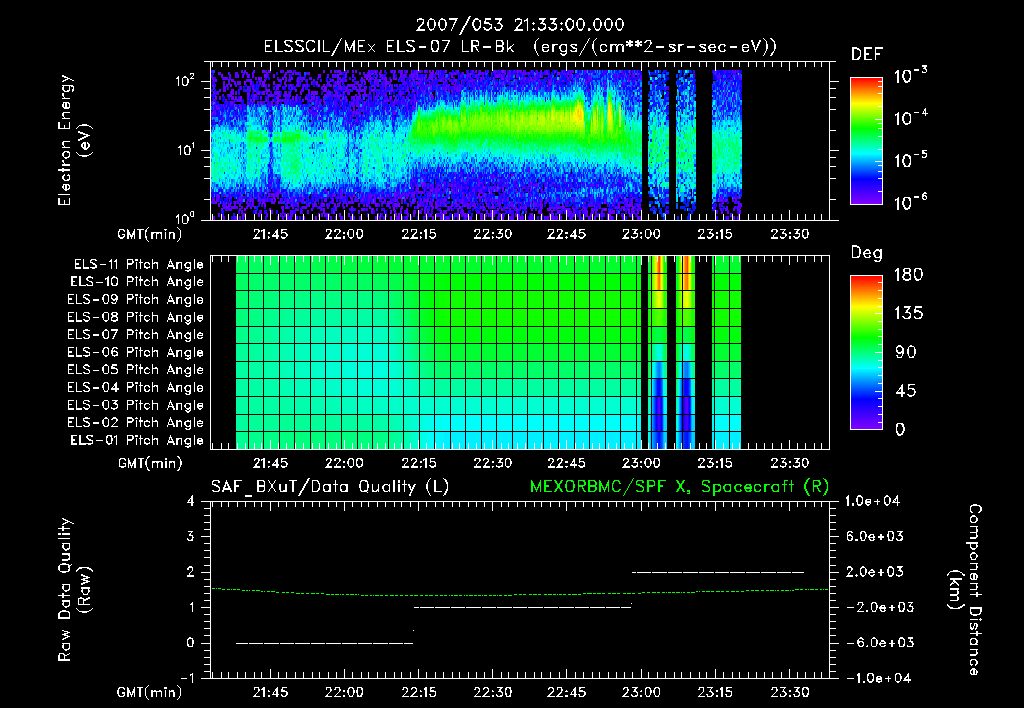The image size is (1024, 708).
Task: Click the ELS-11 Pitch Angle row label
Action: pos(138,265)
